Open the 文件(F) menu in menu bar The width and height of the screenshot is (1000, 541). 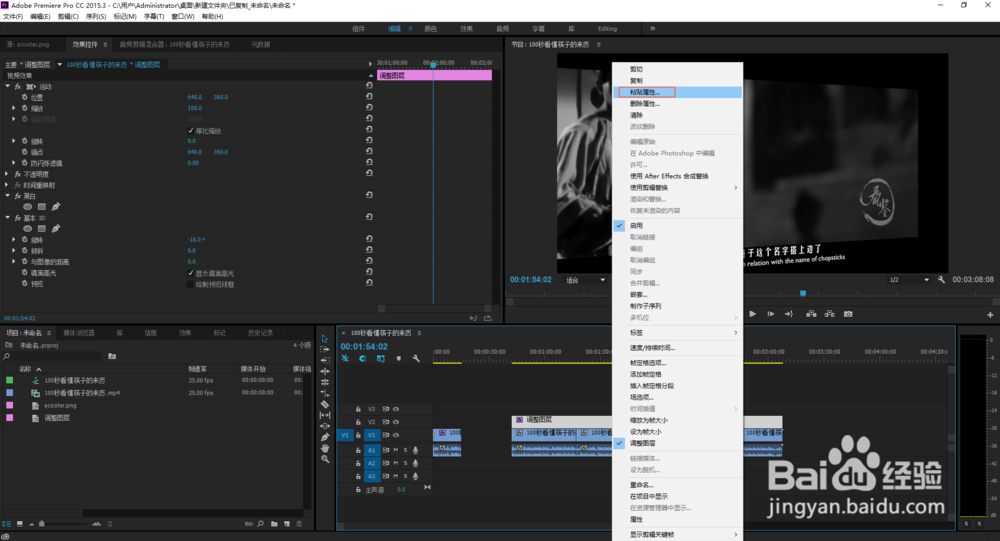coord(13,17)
